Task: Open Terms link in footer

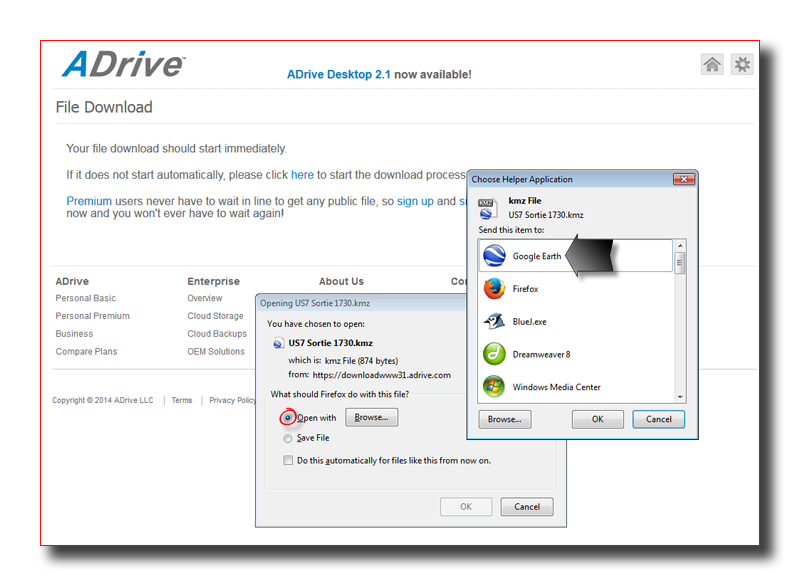Action: click(x=182, y=400)
